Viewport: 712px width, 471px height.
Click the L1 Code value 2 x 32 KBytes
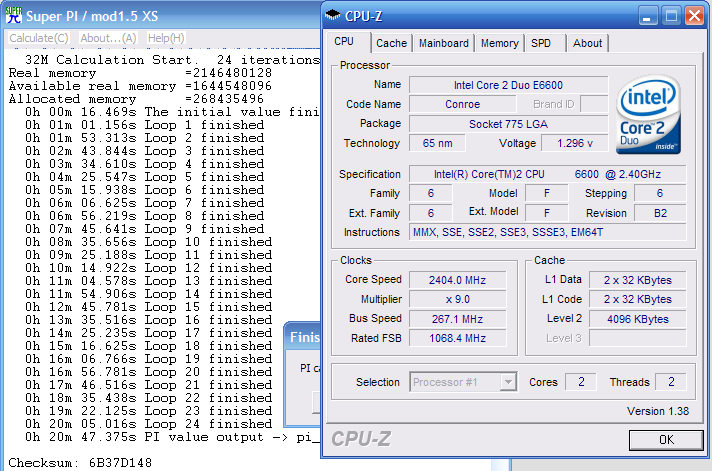click(638, 299)
